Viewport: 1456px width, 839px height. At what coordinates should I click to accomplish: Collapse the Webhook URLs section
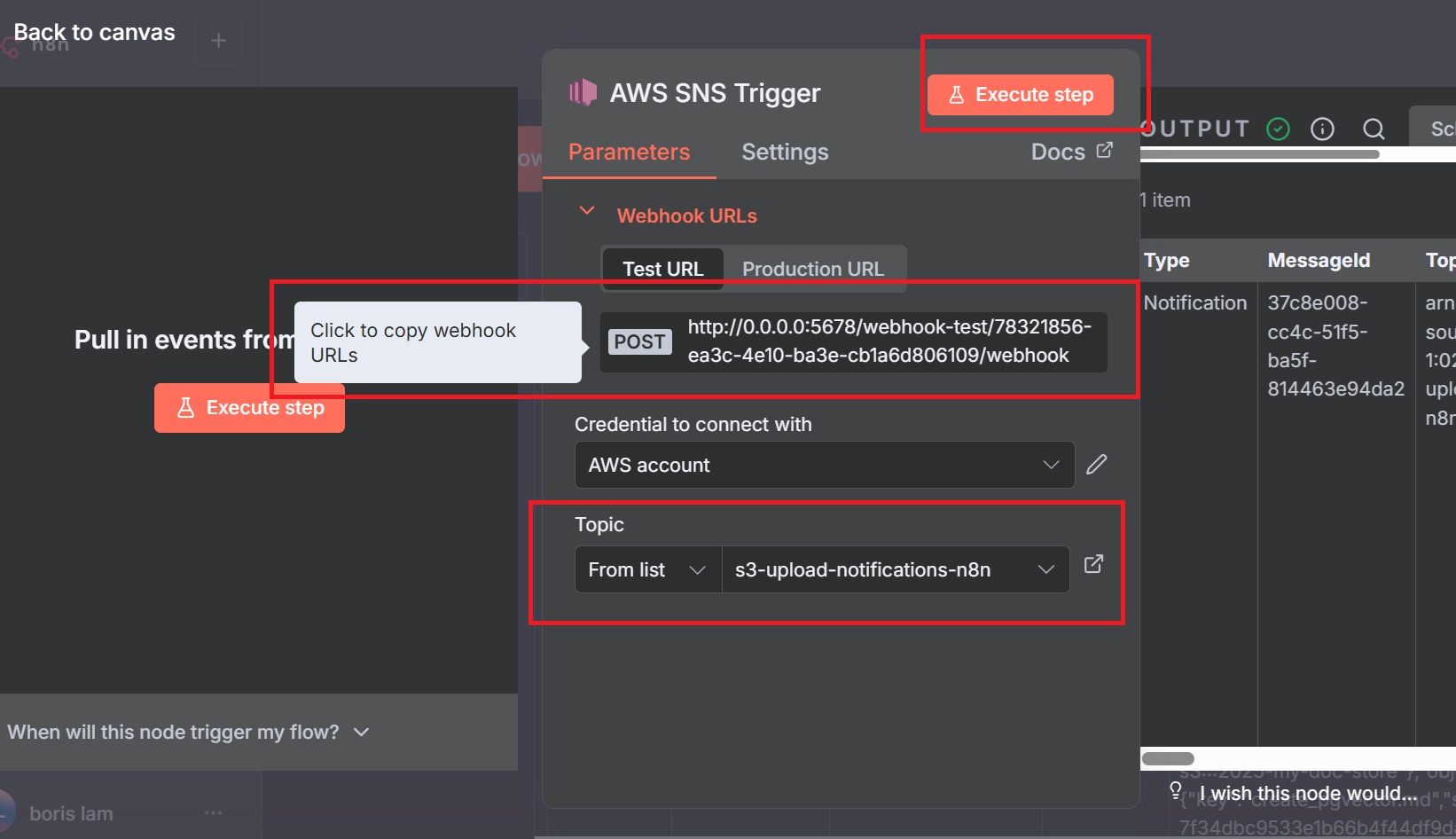tap(586, 211)
